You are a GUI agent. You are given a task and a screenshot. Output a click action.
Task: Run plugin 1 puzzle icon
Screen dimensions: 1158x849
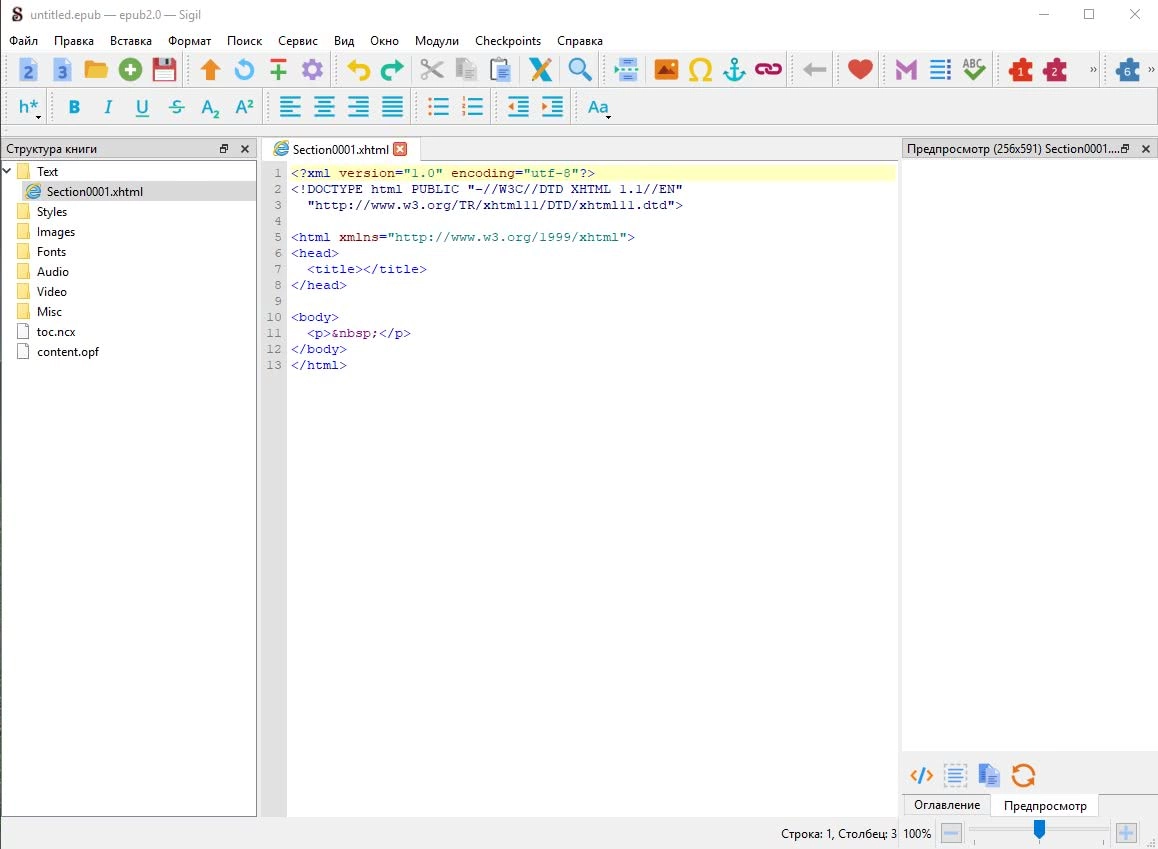(x=1021, y=70)
